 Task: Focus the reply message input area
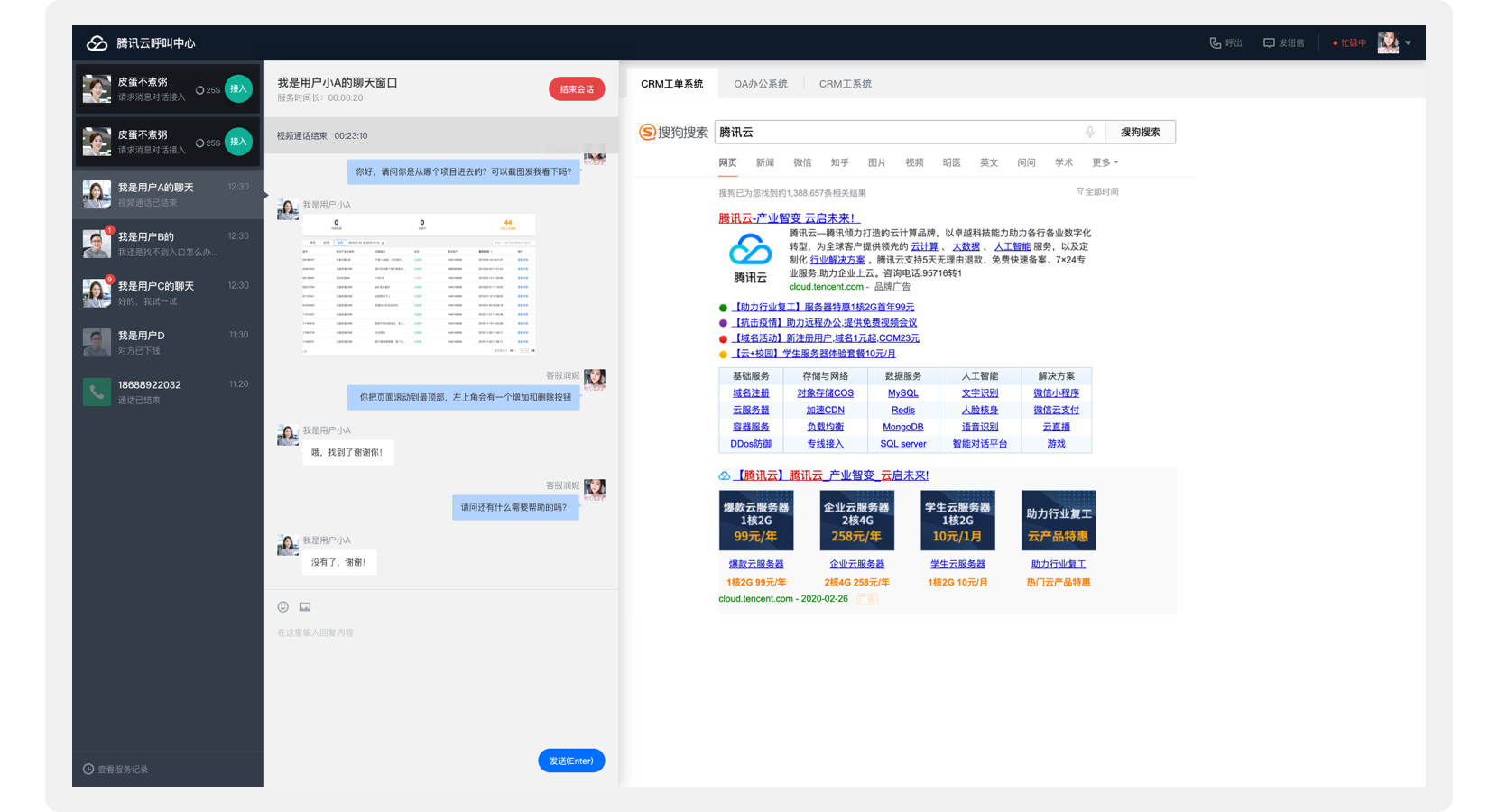pyautogui.click(x=440, y=681)
